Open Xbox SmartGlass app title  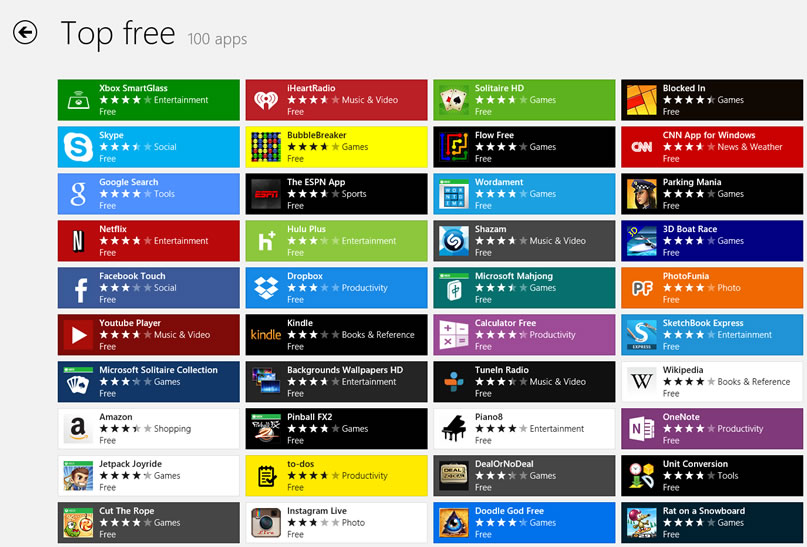point(133,88)
